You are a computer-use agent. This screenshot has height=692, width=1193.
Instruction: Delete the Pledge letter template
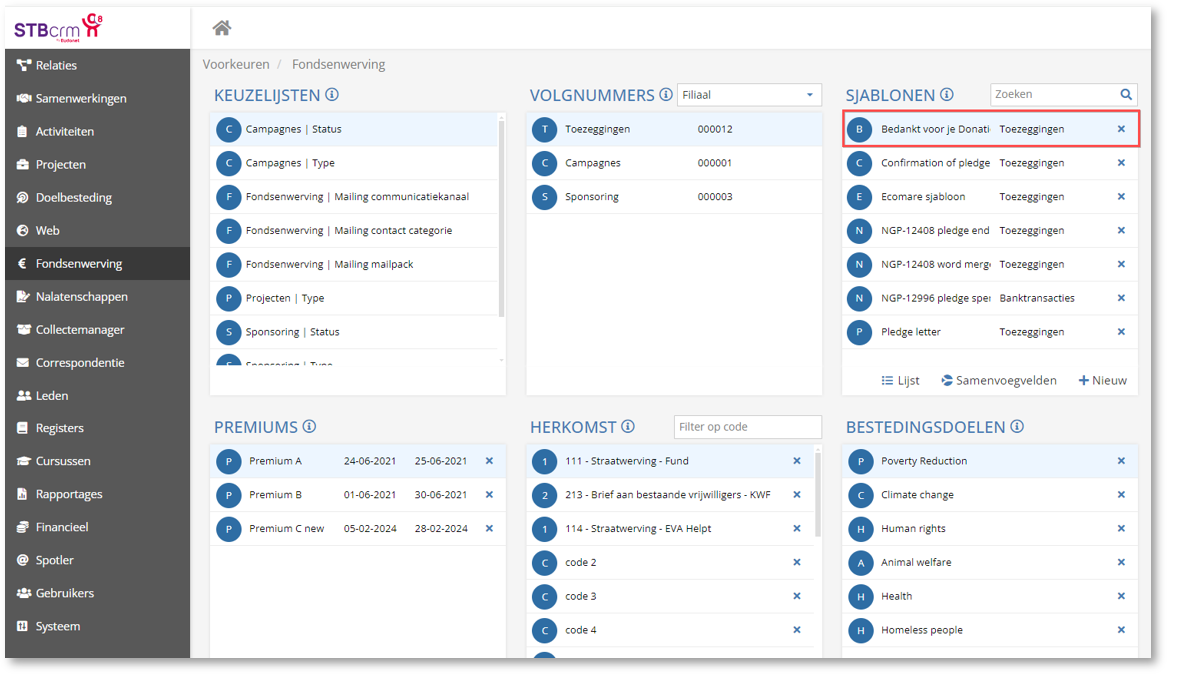pos(1121,332)
